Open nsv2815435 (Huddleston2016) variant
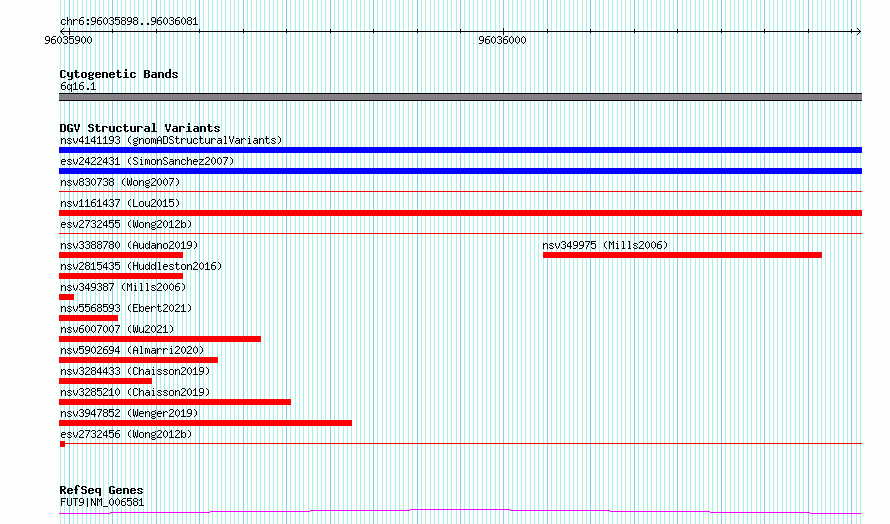 point(141,266)
